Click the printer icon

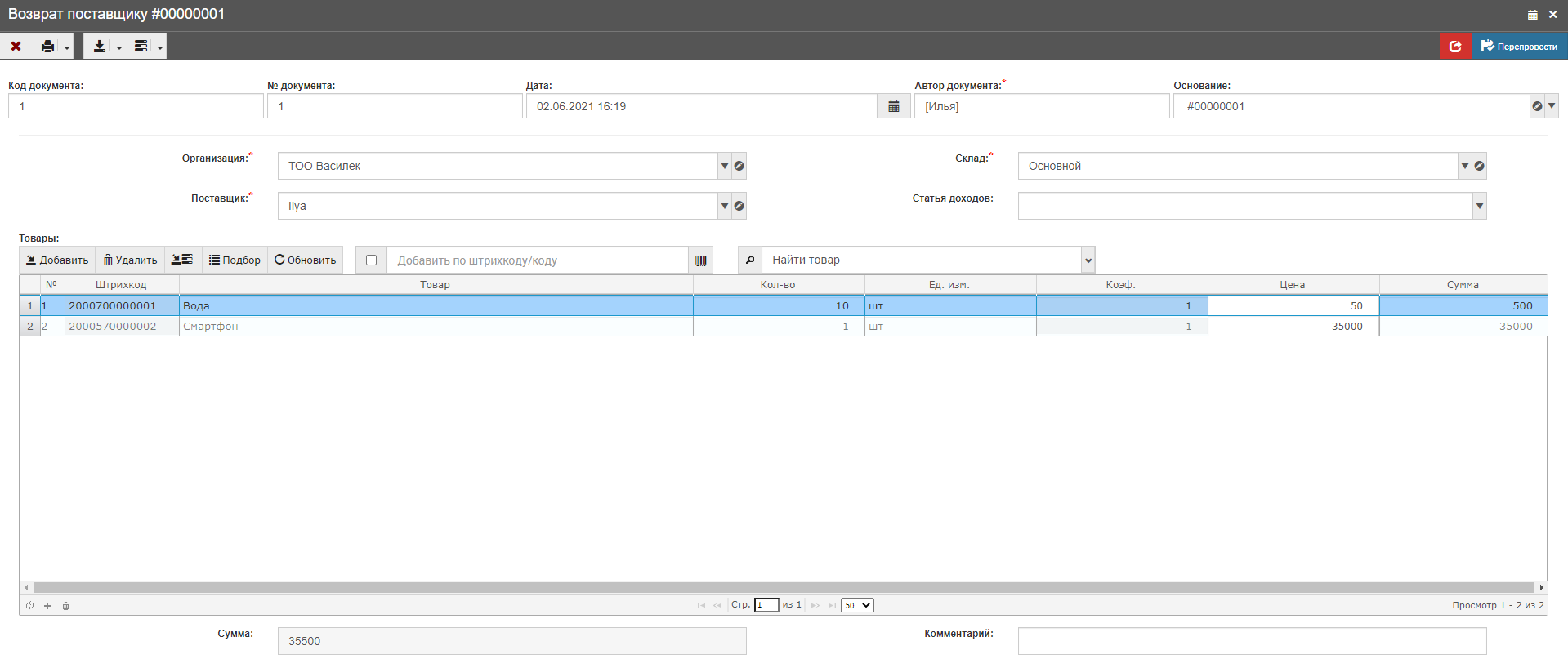(x=48, y=47)
